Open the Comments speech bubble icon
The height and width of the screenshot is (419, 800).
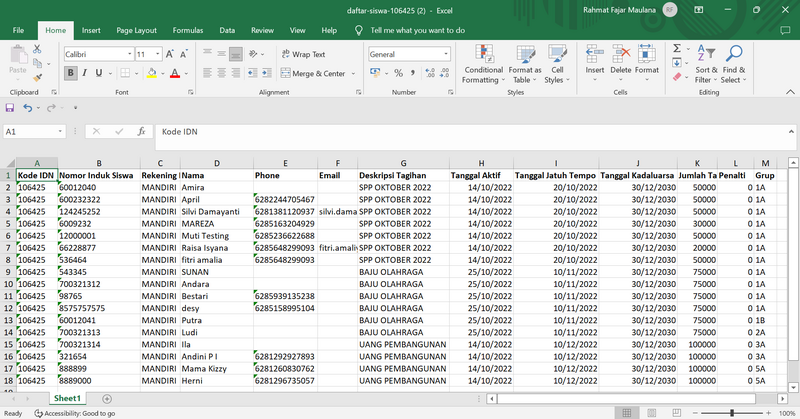tap(785, 31)
